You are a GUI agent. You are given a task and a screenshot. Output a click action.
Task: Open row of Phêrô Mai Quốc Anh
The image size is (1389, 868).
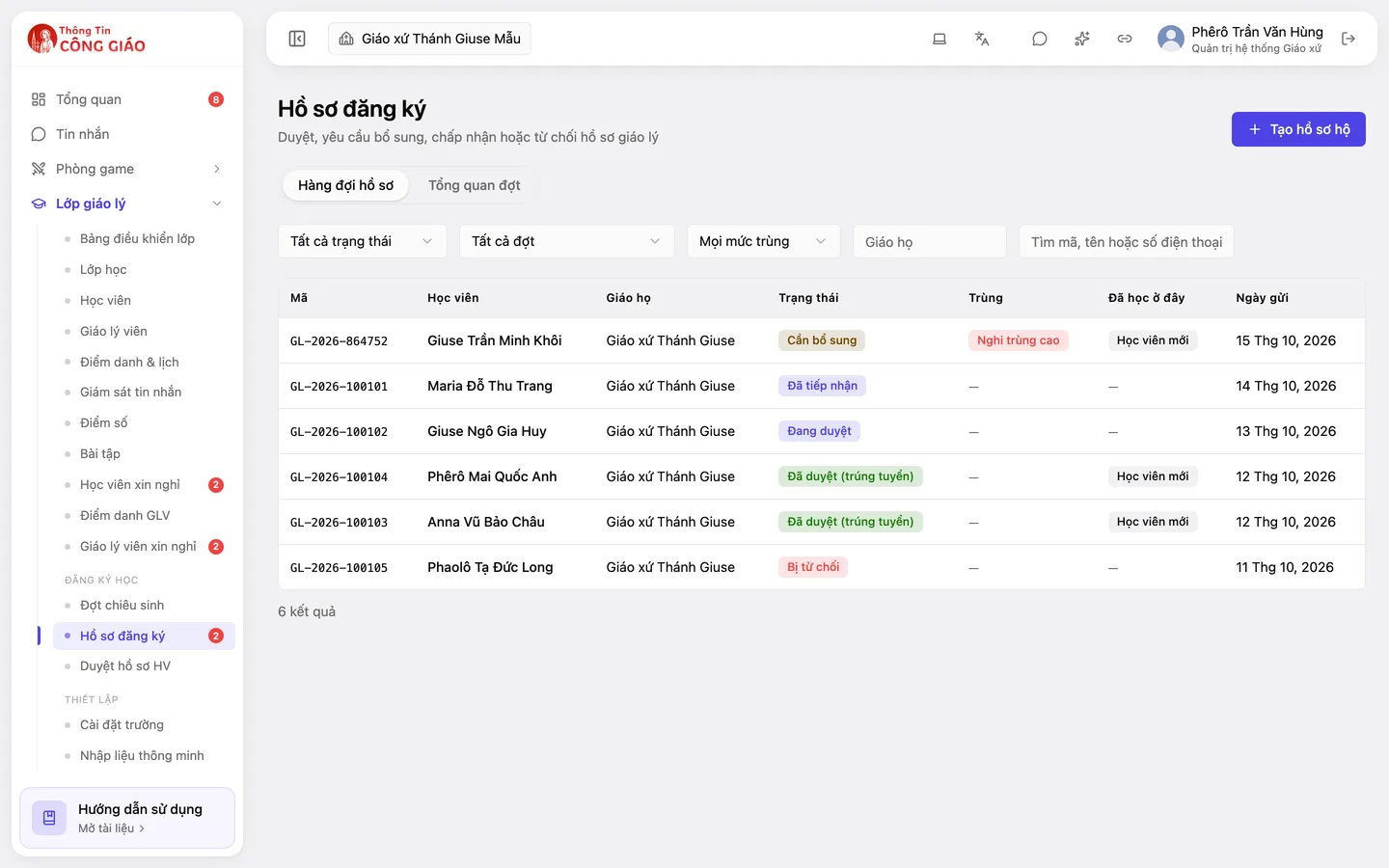pos(821,476)
